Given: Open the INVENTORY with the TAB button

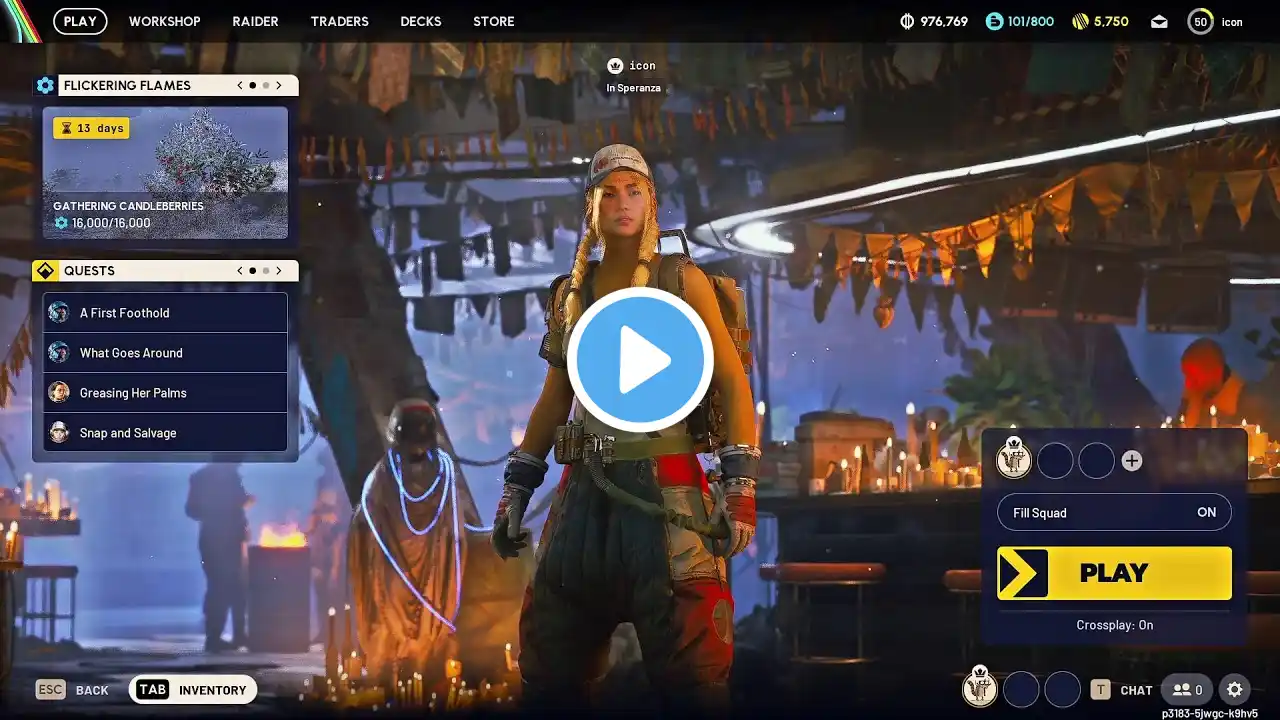Looking at the screenshot, I should coord(193,690).
